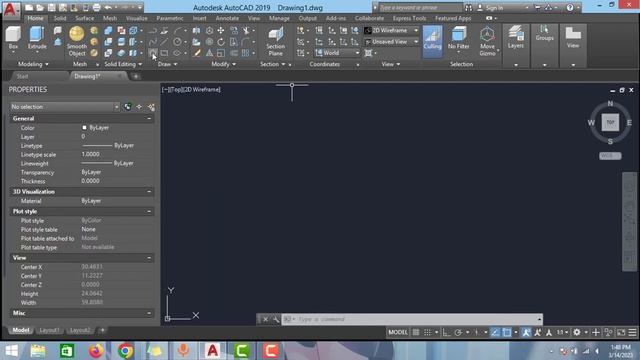The width and height of the screenshot is (640, 360).
Task: Select the Line tool in Draw panel
Action: (164, 42)
